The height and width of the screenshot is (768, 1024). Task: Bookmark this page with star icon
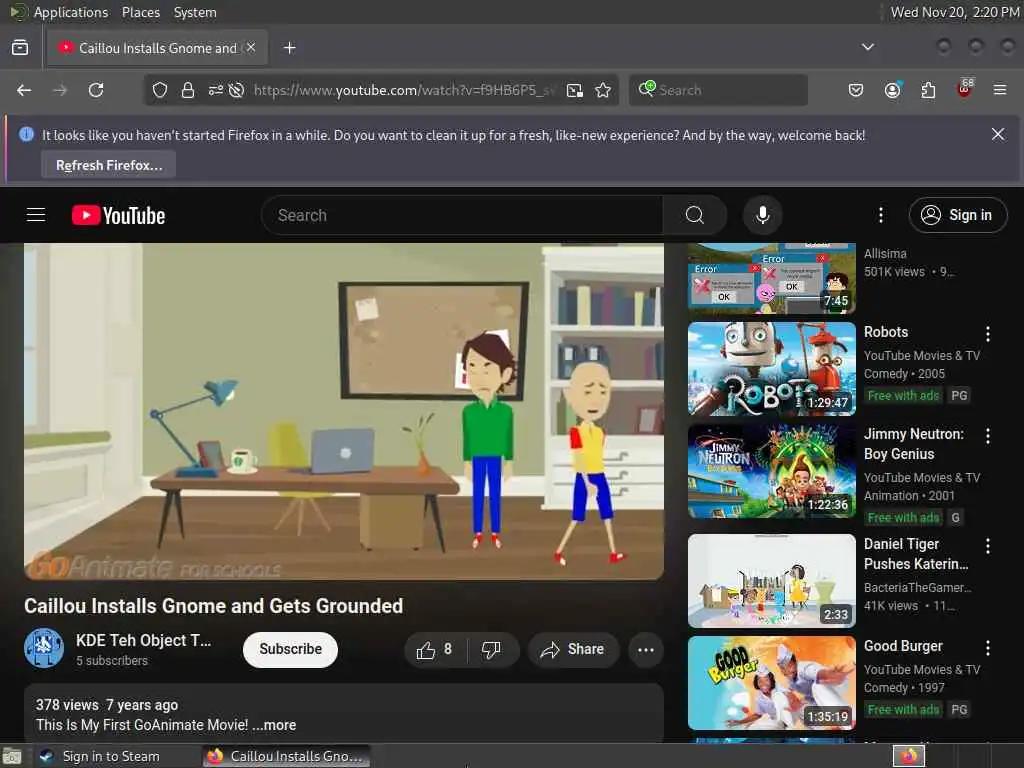click(603, 90)
